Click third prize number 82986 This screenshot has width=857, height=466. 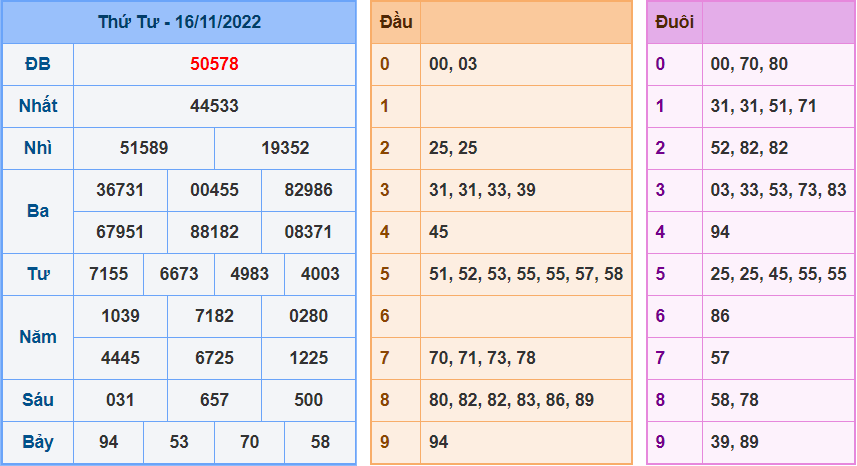(x=308, y=190)
